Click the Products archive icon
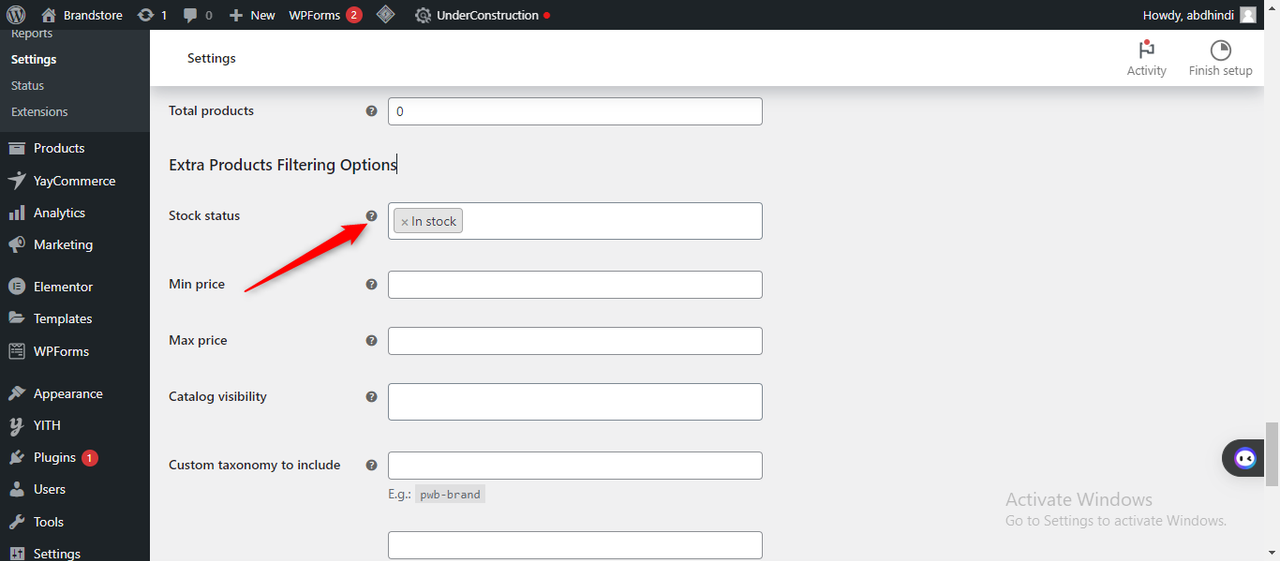This screenshot has width=1280, height=561. 16,148
